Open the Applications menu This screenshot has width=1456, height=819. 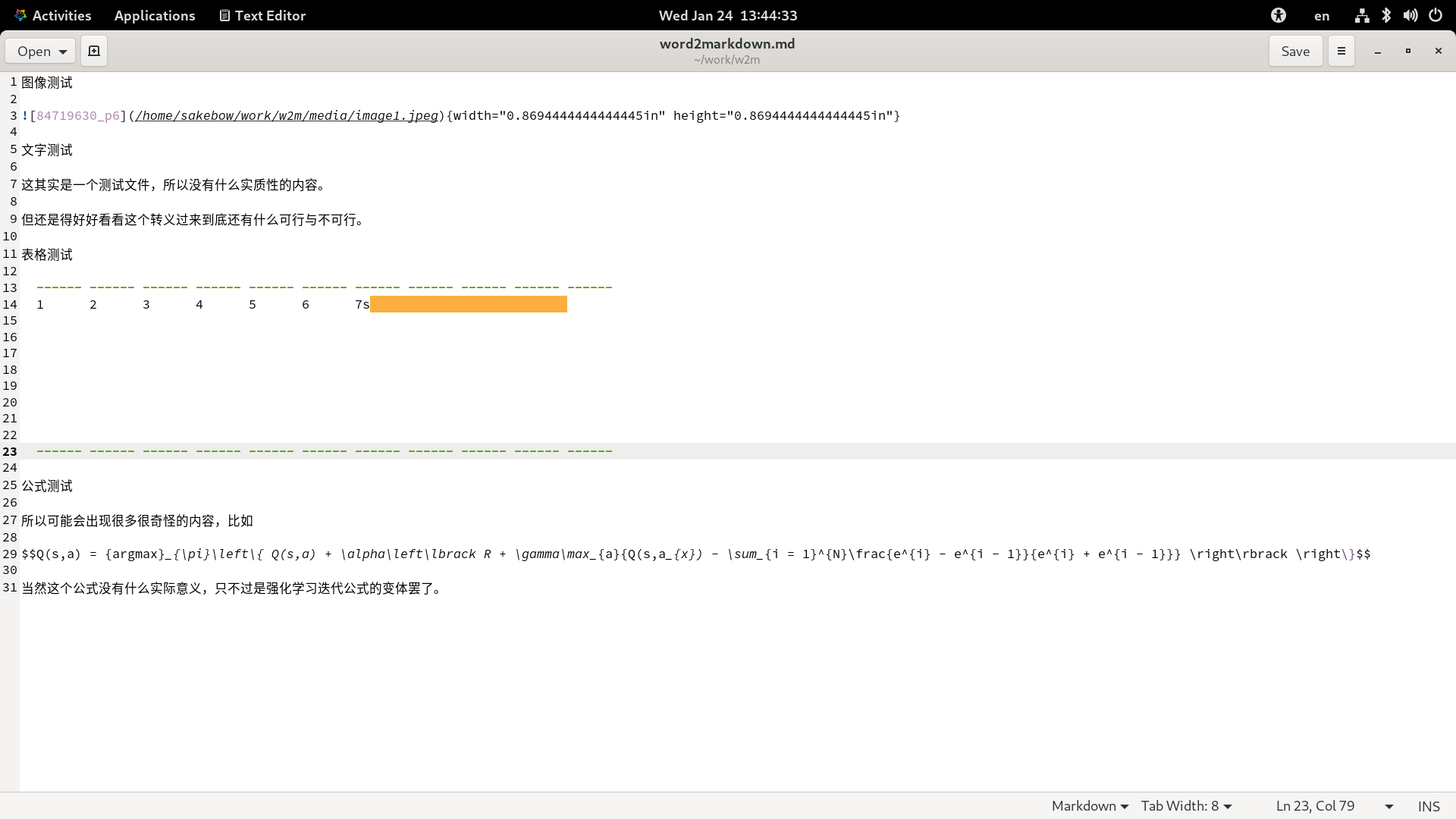pos(155,15)
